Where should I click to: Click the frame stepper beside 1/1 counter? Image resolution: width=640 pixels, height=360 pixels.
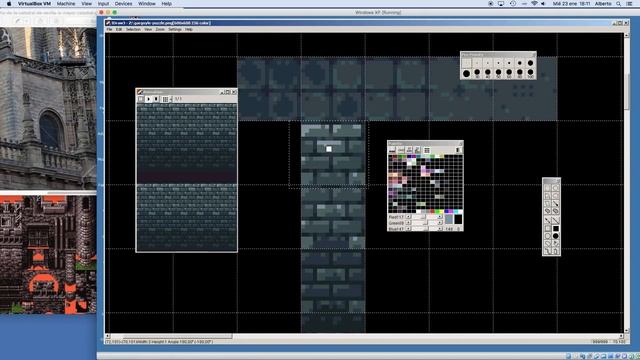pos(171,99)
